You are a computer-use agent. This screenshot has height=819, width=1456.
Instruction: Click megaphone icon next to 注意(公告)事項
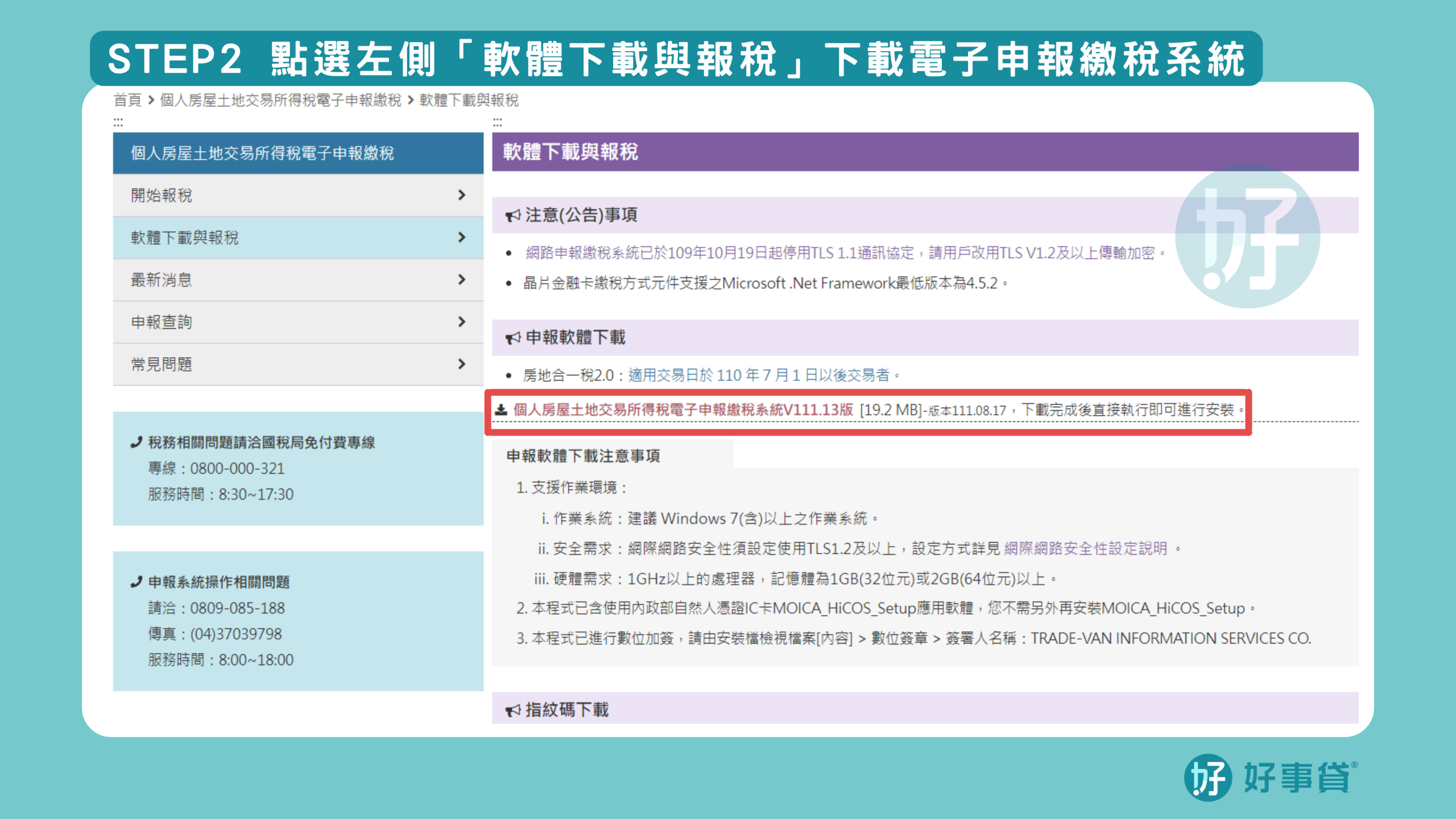tap(513, 216)
